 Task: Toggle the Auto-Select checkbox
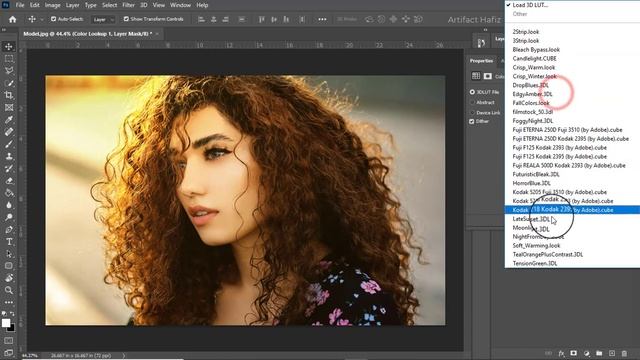point(53,19)
